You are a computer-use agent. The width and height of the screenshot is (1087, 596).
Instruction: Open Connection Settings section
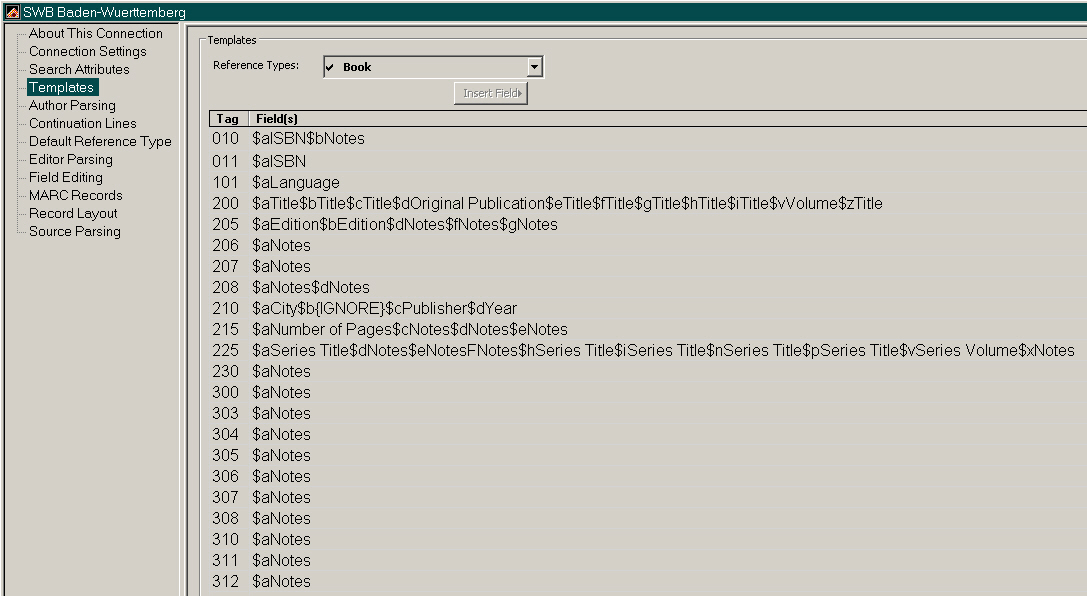point(87,51)
